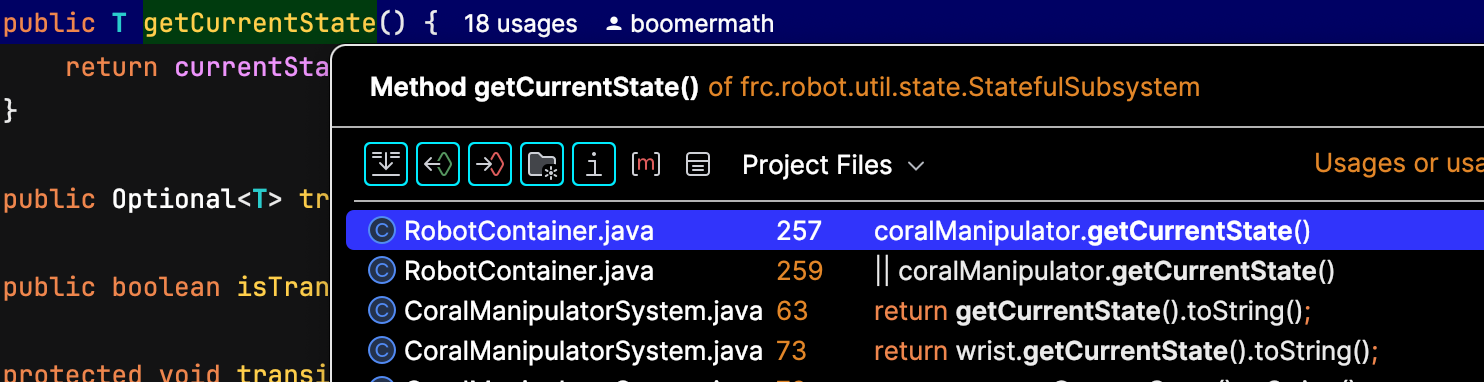Viewport: 1484px width, 382px height.
Task: Click 'return wrist.getCurrentState().toString();' code preview
Action: (x=1126, y=351)
